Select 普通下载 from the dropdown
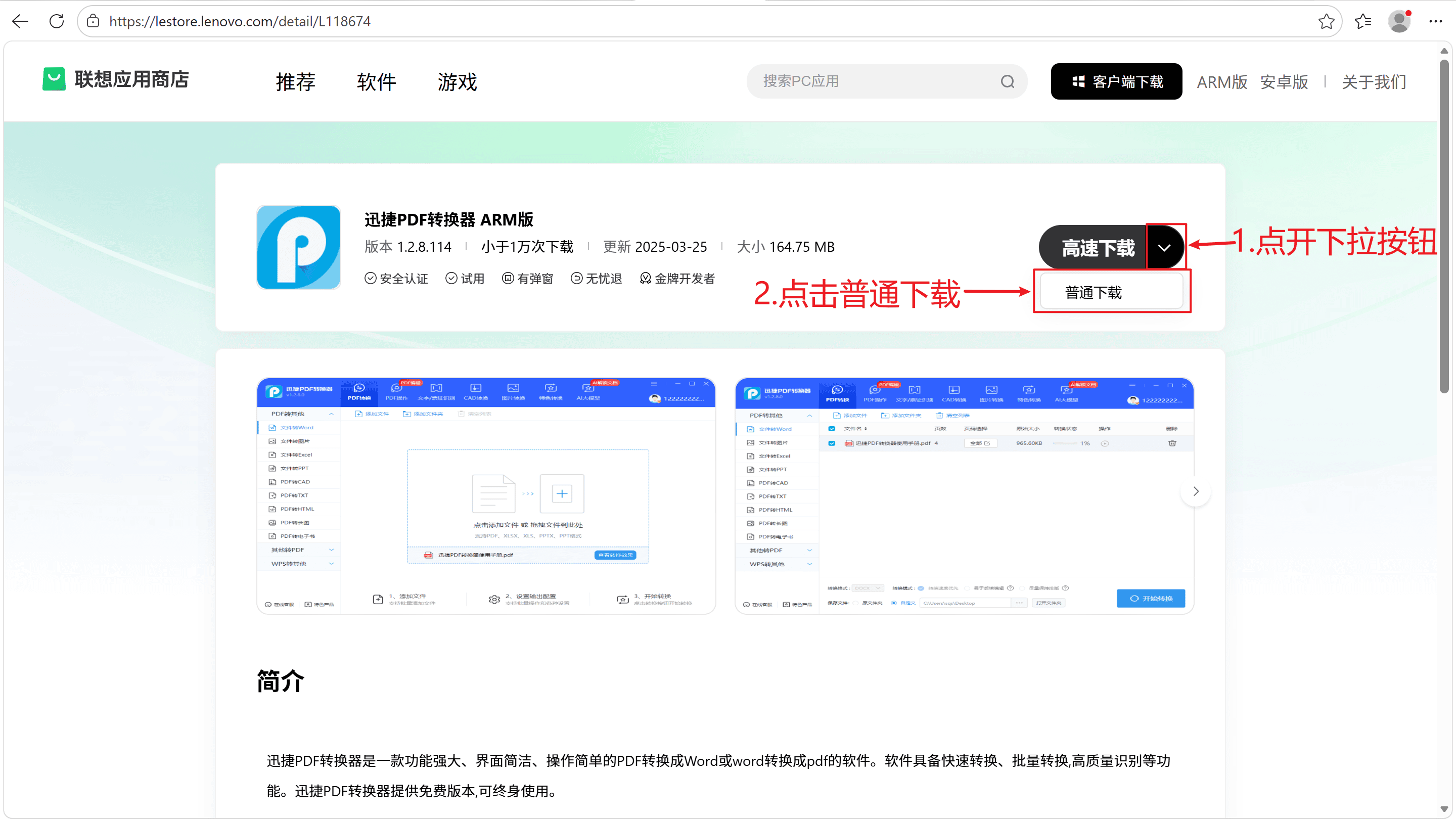Screen dimensions: 1456x819 [x=1111, y=292]
